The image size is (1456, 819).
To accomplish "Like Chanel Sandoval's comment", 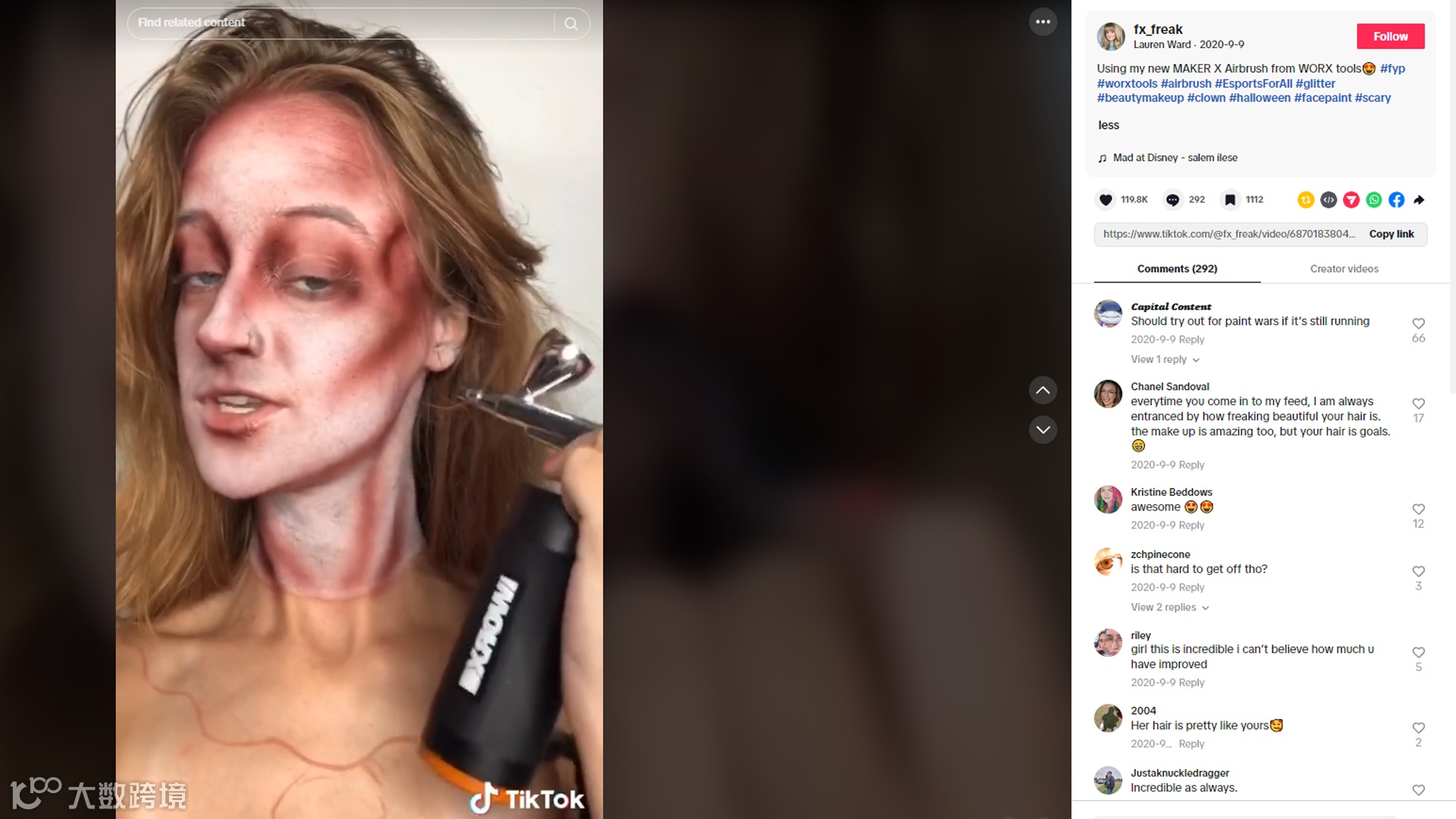I will pos(1418,403).
